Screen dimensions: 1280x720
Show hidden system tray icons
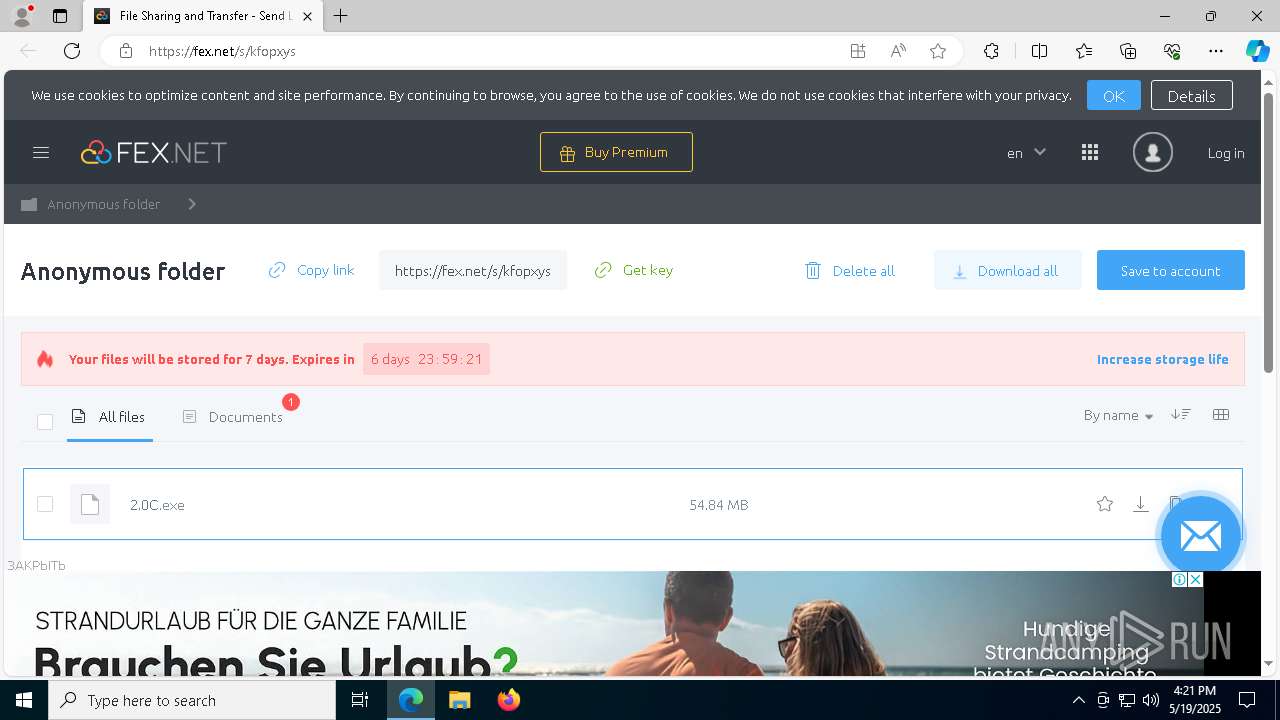click(1078, 700)
